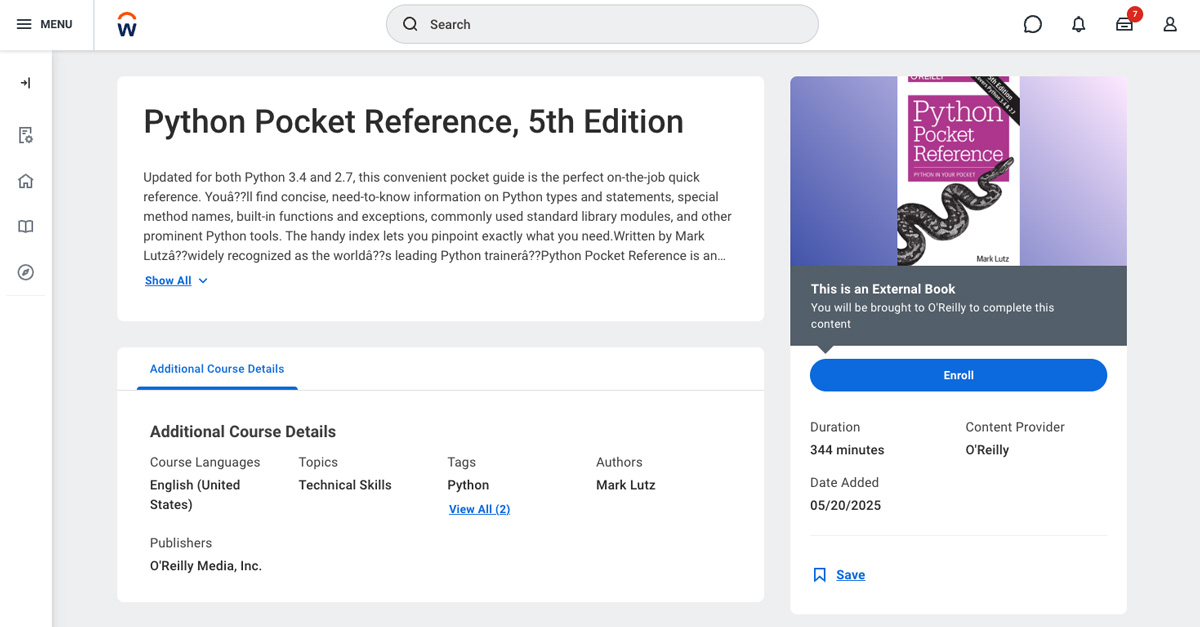The height and width of the screenshot is (627, 1200).
Task: Click the Authors label
Action: pos(619,462)
